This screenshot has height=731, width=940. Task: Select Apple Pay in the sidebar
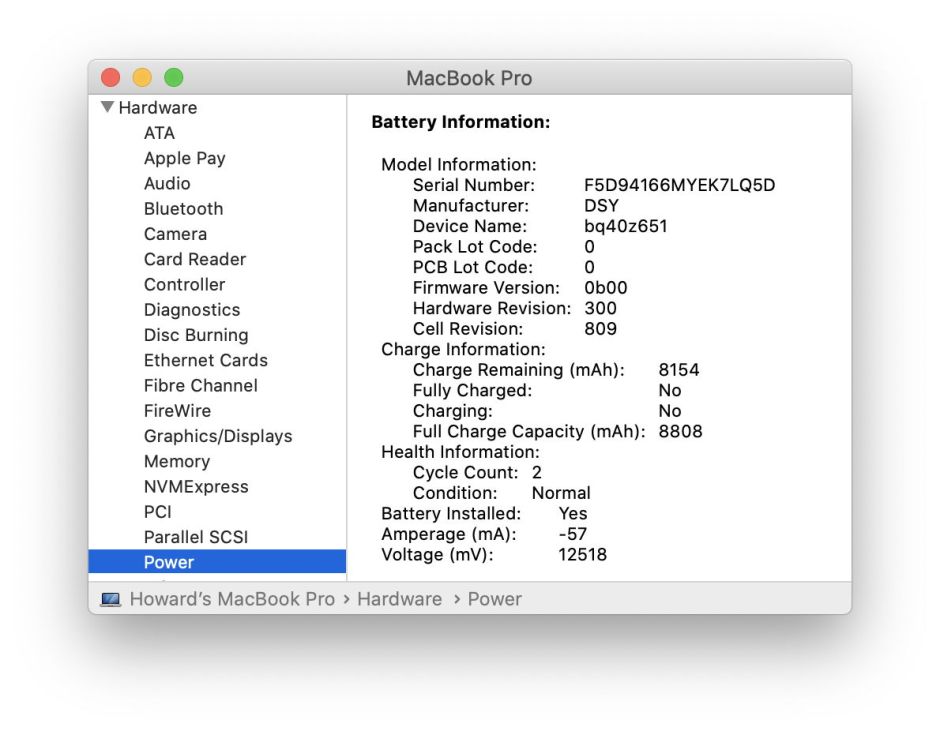[x=184, y=158]
